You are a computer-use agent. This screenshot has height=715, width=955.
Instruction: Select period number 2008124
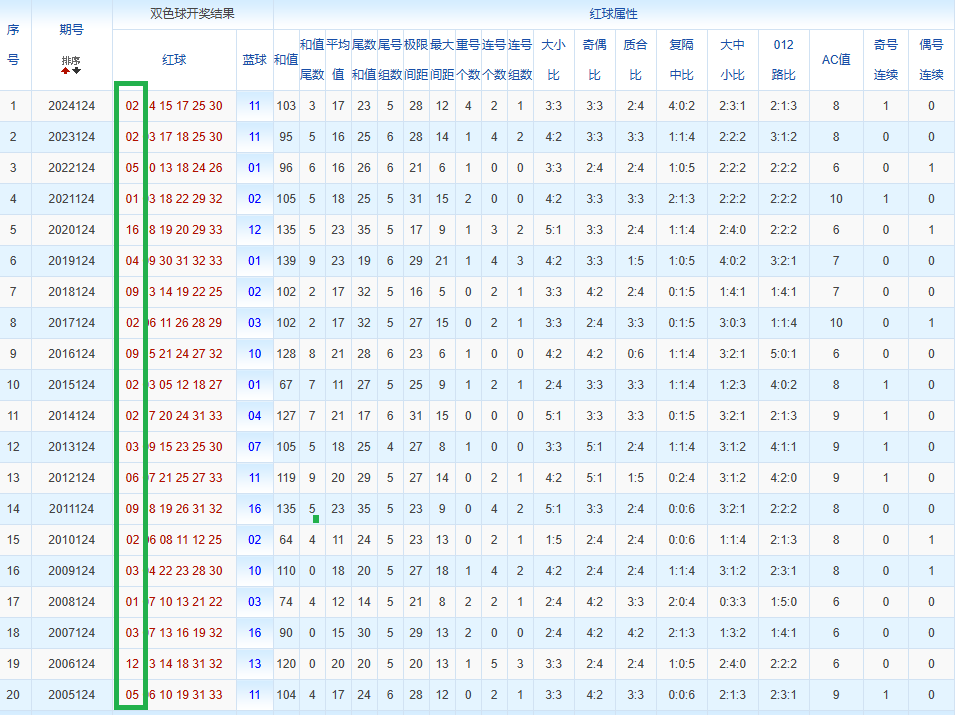click(71, 603)
